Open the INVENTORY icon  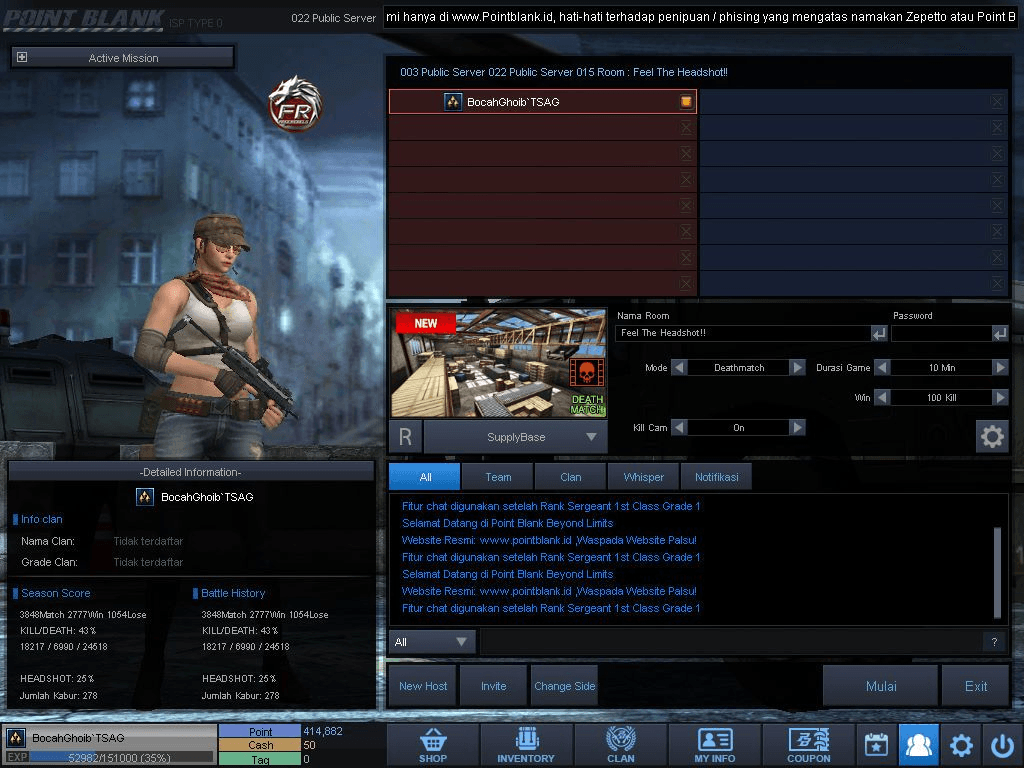(x=526, y=744)
